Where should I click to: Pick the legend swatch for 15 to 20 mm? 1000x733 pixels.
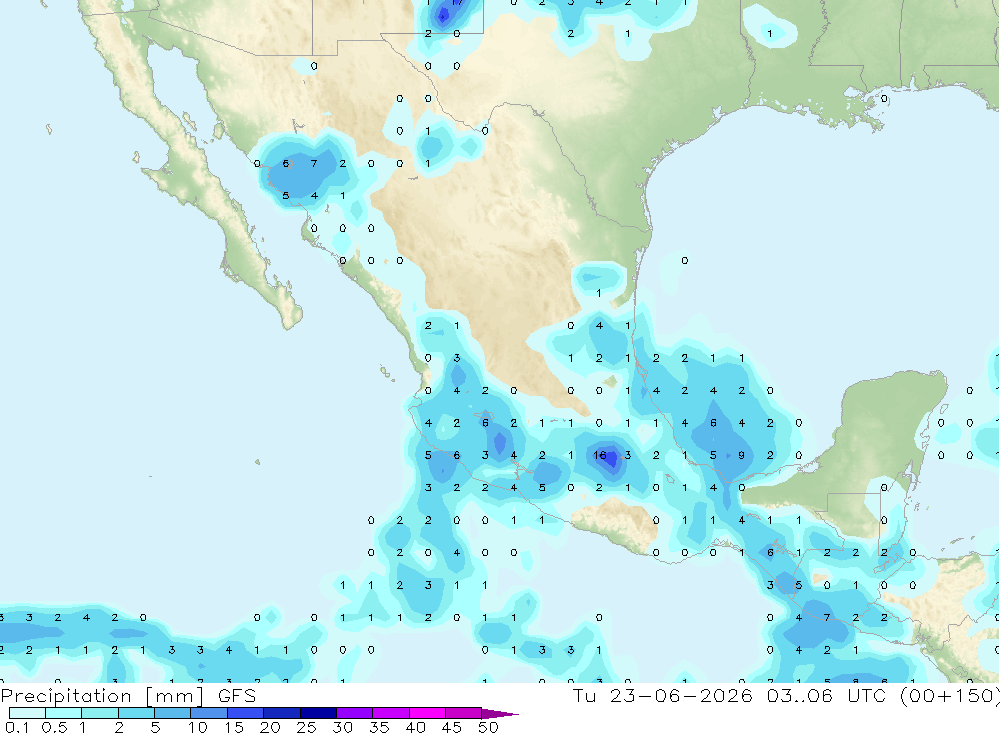pos(246,713)
